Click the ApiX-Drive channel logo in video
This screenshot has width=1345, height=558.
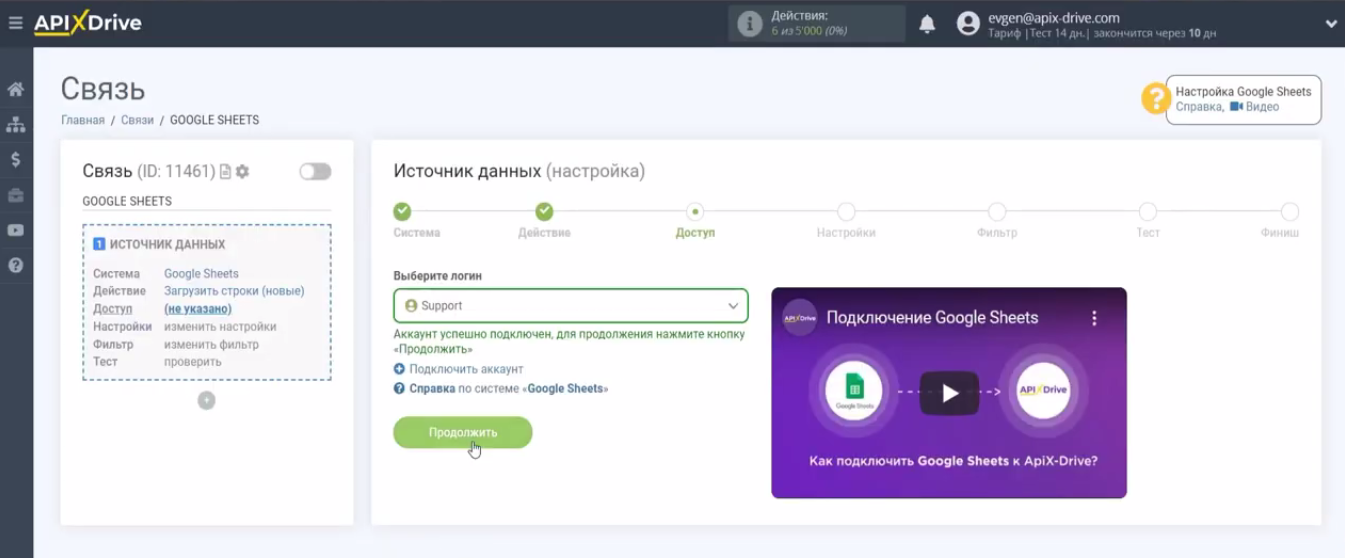800,318
